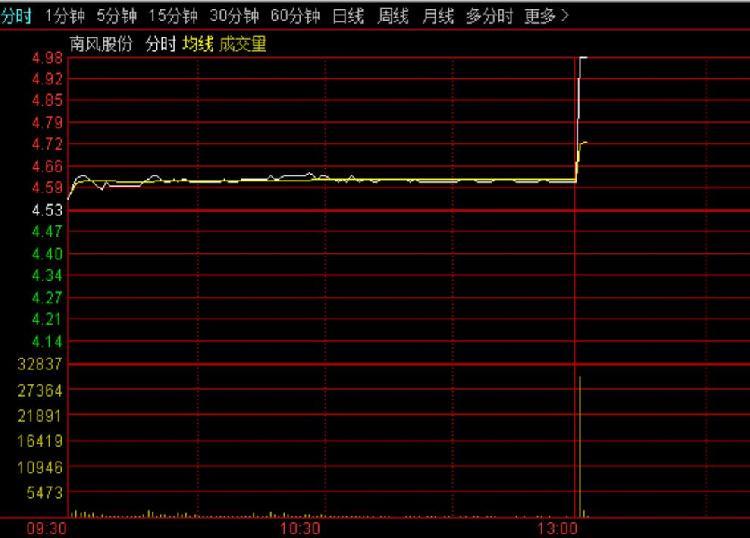The image size is (750, 538).
Task: Select the 月线 monthly tab
Action: coord(438,16)
